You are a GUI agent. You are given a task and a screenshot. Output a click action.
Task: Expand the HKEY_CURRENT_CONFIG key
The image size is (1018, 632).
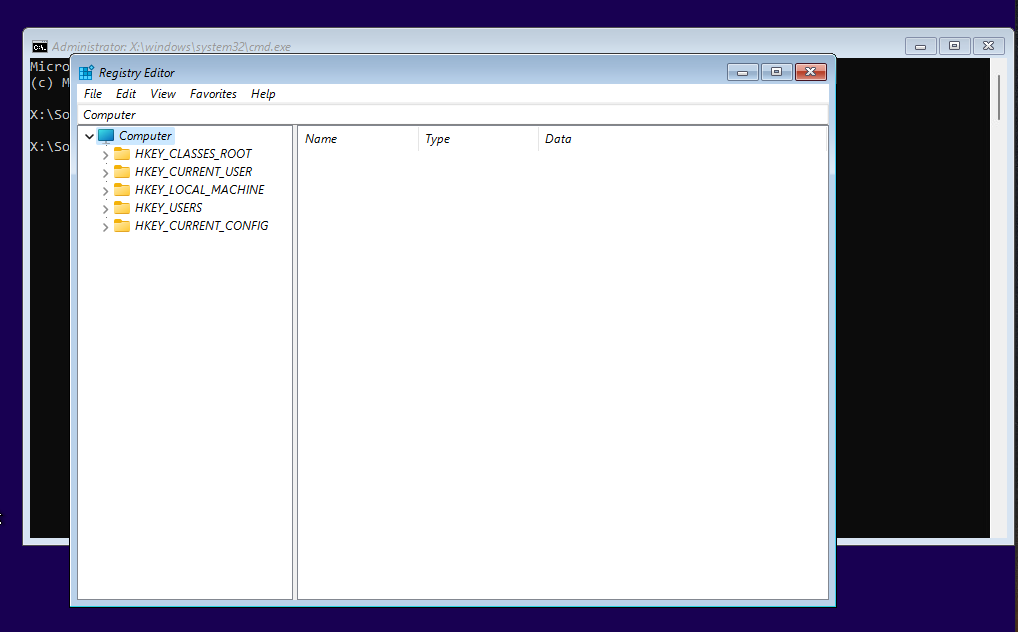(x=105, y=227)
